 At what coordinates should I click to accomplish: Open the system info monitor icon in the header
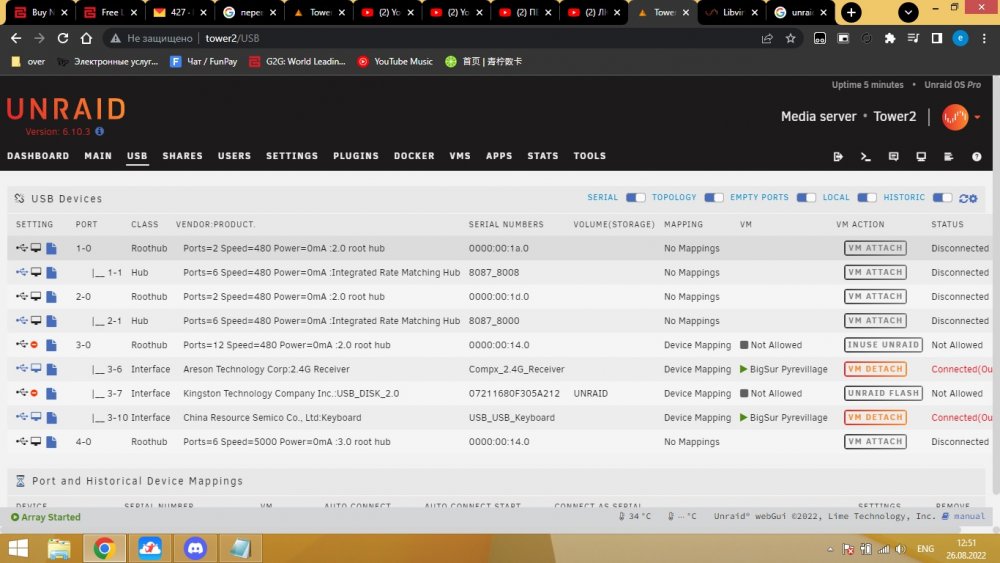click(x=921, y=156)
